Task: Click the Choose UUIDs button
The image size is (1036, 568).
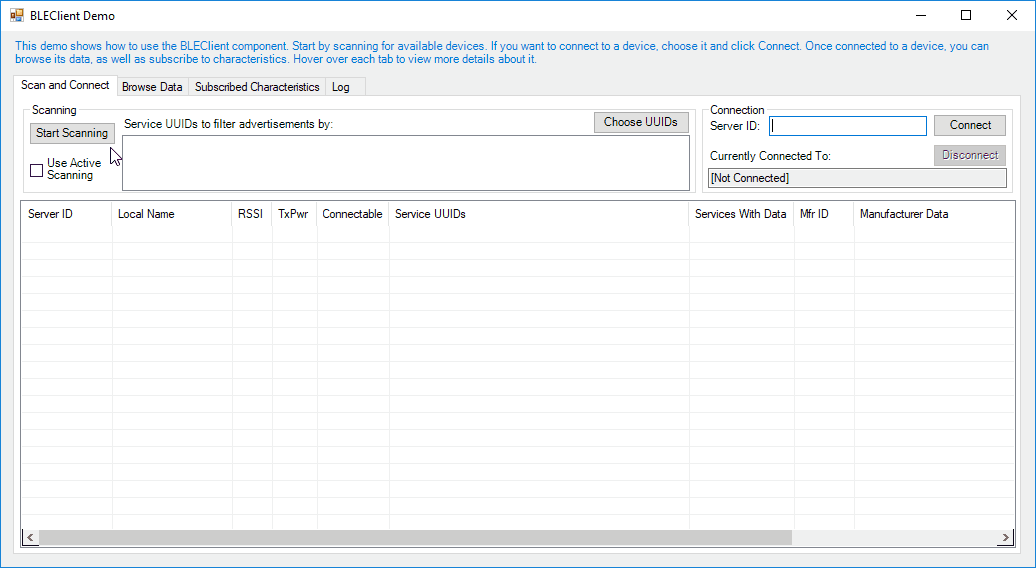Action: 641,122
